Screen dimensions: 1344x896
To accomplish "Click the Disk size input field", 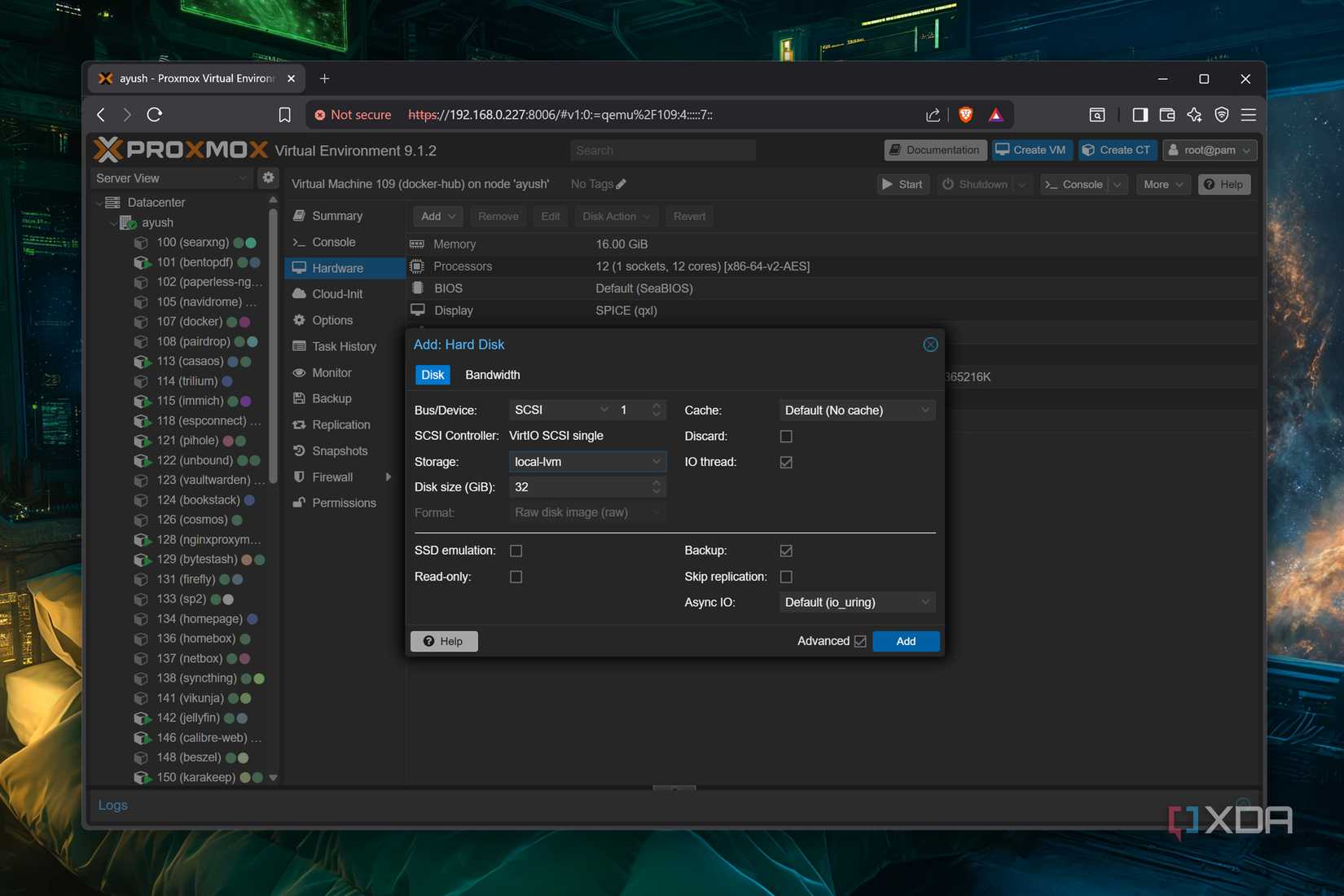I will [579, 487].
